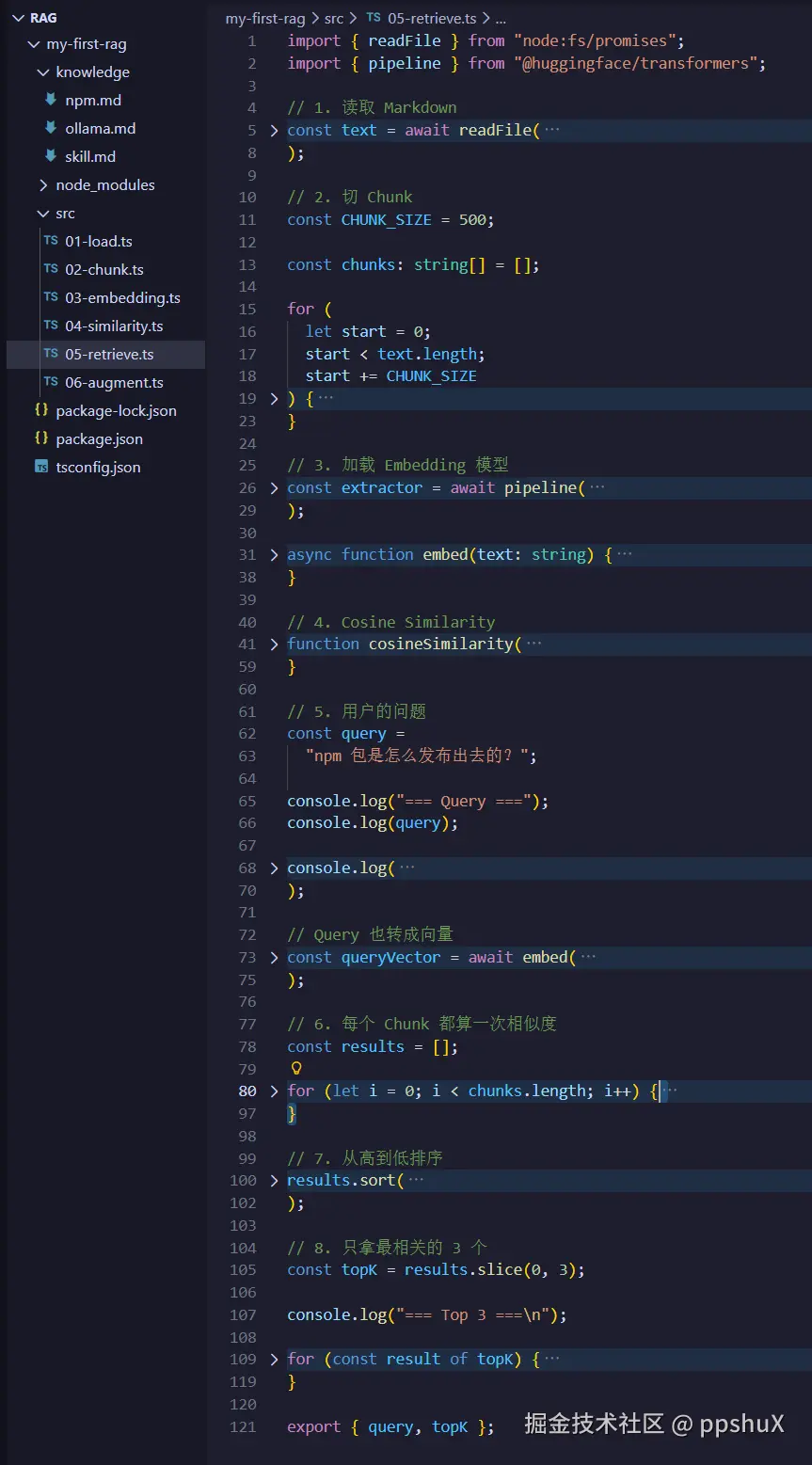812x1465 pixels.
Task: Click the braces icon beside package.json
Action: [41, 438]
